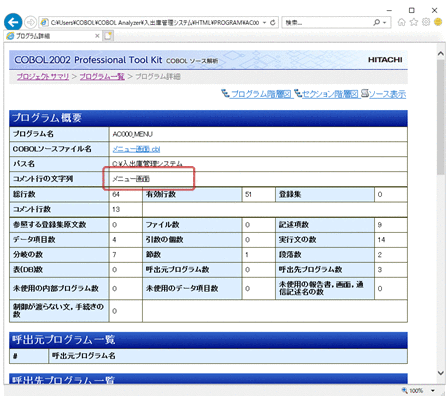Click the browser back arrow button
448x399 pixels.
tap(13, 22)
